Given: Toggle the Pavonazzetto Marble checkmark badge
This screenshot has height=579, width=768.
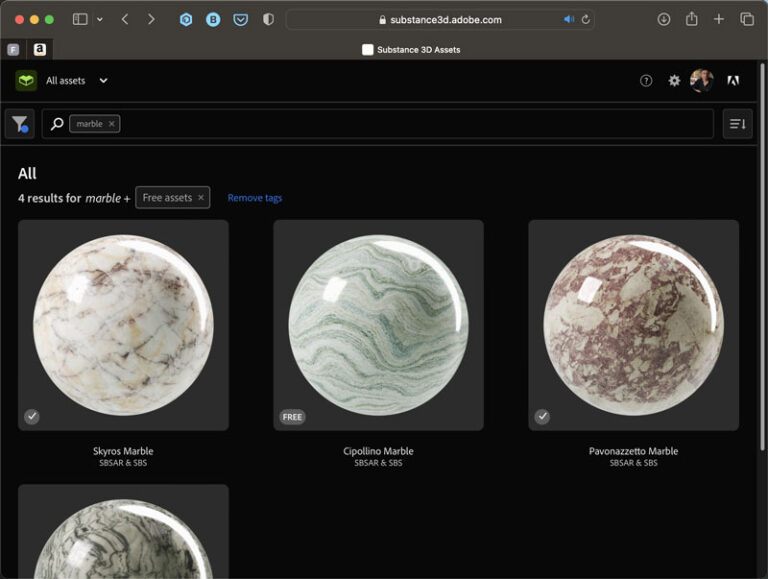Looking at the screenshot, I should [542, 416].
